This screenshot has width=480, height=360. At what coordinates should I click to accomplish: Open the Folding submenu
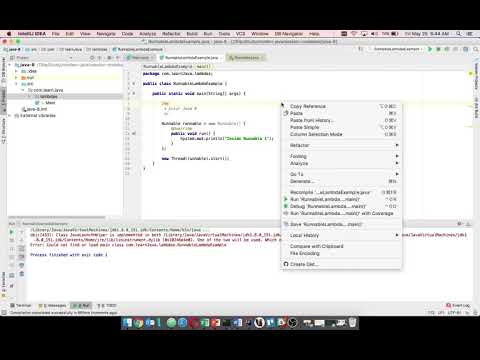pyautogui.click(x=342, y=156)
